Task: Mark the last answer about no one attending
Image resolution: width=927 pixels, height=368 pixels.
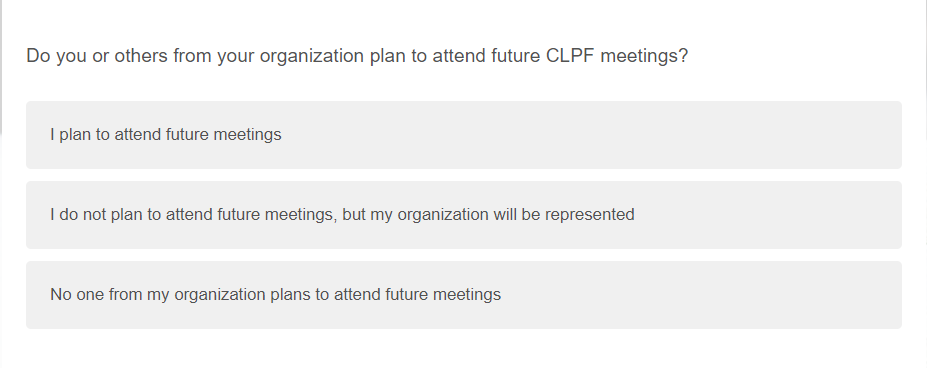Action: (464, 295)
